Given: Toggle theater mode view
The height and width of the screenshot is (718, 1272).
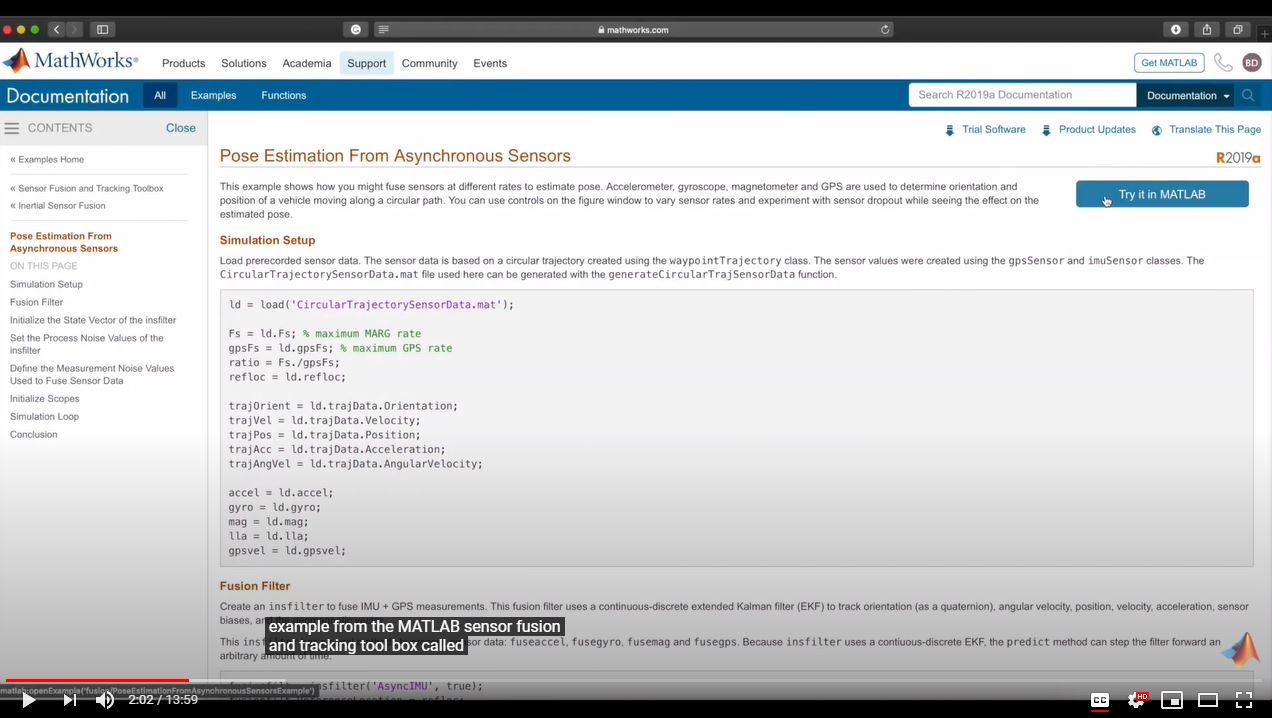Looking at the screenshot, I should (x=1208, y=700).
